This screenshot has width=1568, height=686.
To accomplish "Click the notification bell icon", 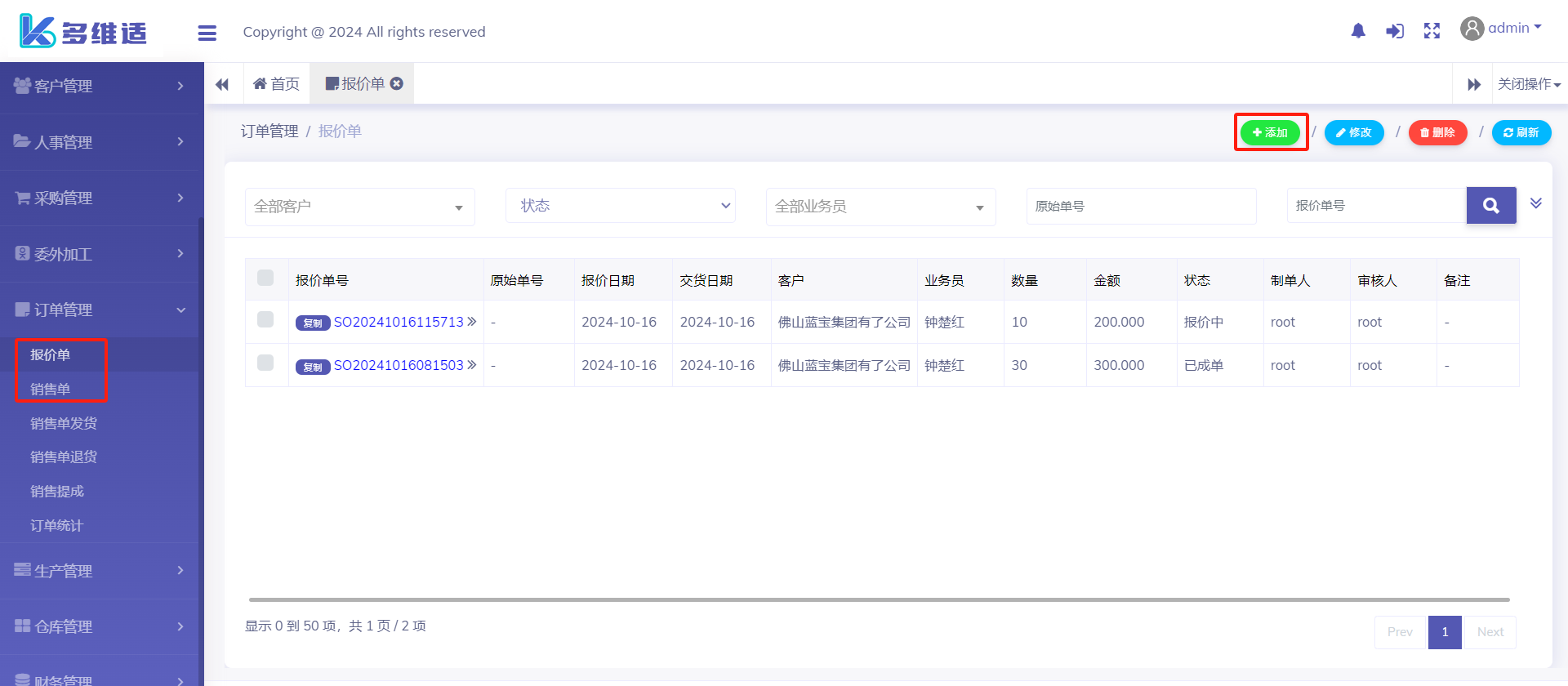I will point(1358,31).
